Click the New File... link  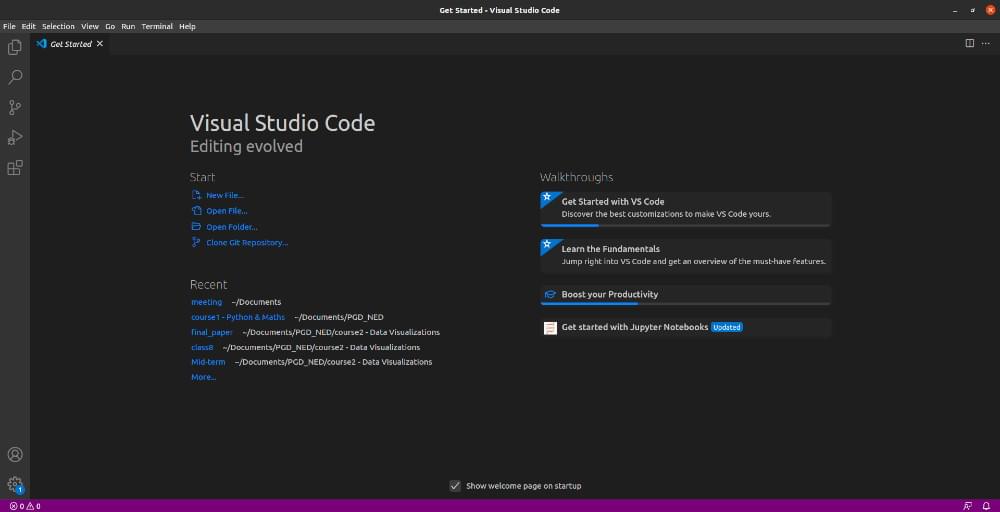click(217, 196)
